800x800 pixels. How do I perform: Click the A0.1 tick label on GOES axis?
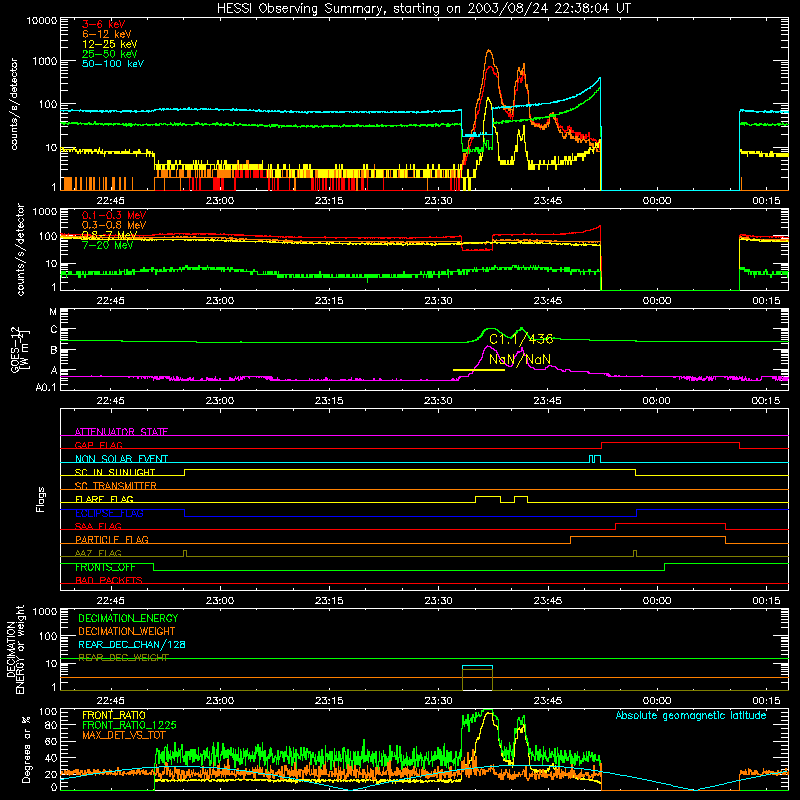tap(46, 387)
